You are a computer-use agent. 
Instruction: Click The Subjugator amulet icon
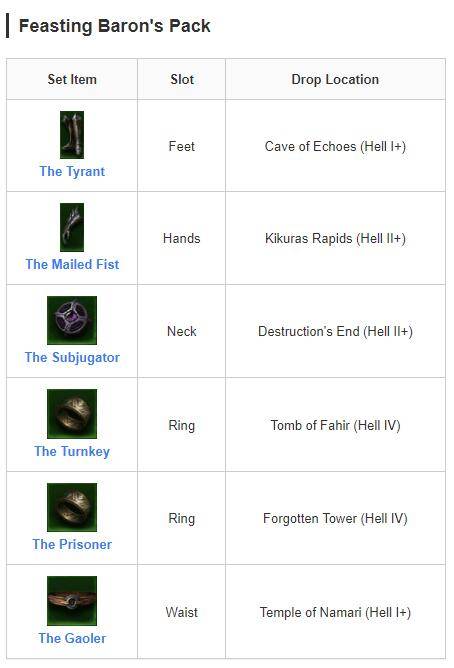[72, 320]
